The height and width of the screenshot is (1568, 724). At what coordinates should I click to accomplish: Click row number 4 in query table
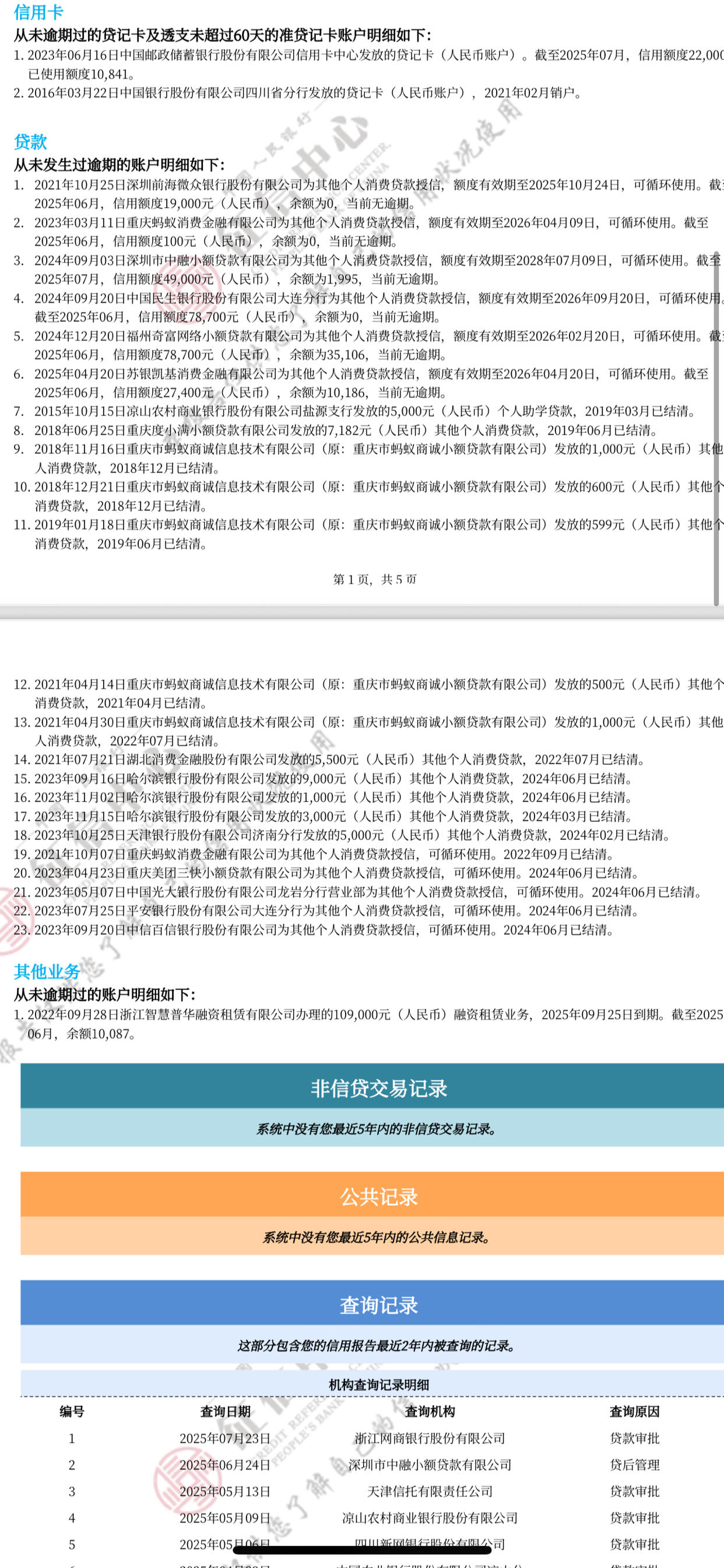(72, 1518)
